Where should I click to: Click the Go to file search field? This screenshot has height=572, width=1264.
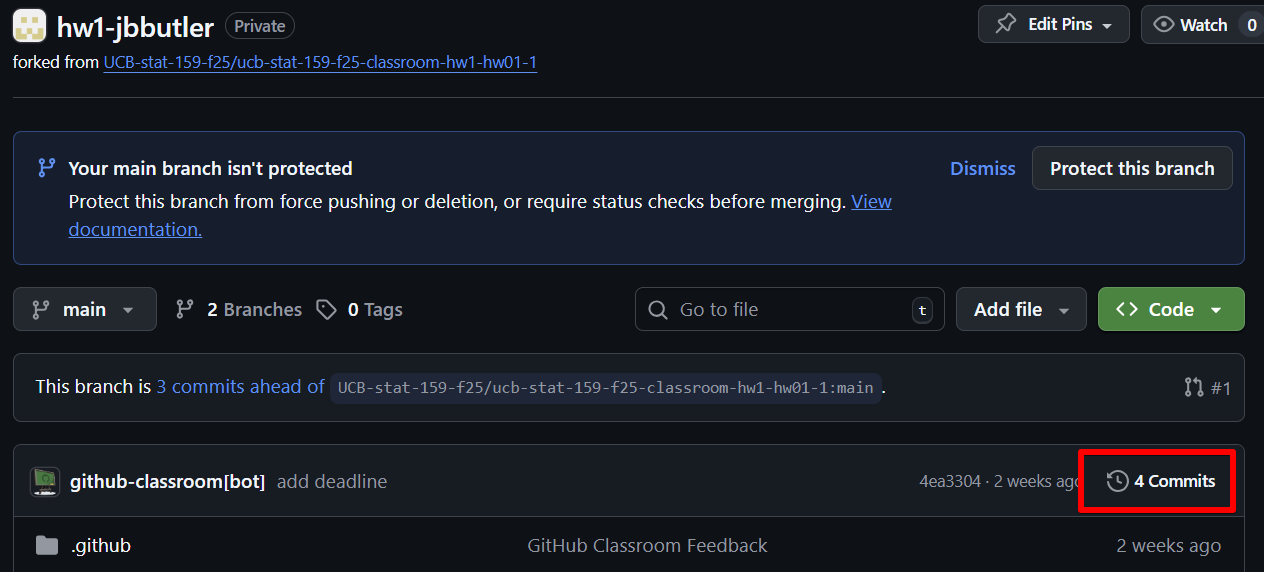tap(790, 310)
